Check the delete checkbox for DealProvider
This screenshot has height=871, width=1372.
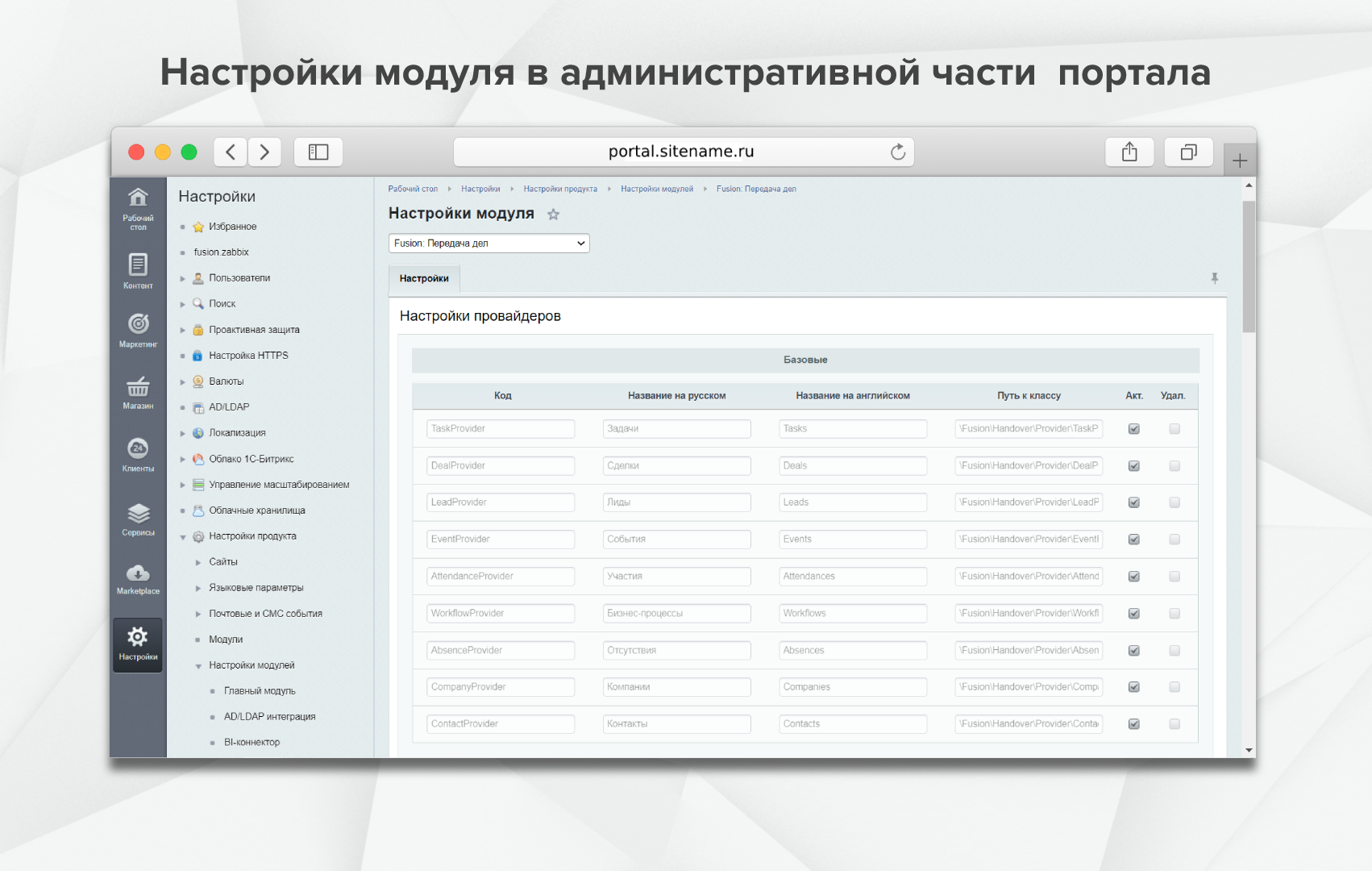click(x=1174, y=466)
